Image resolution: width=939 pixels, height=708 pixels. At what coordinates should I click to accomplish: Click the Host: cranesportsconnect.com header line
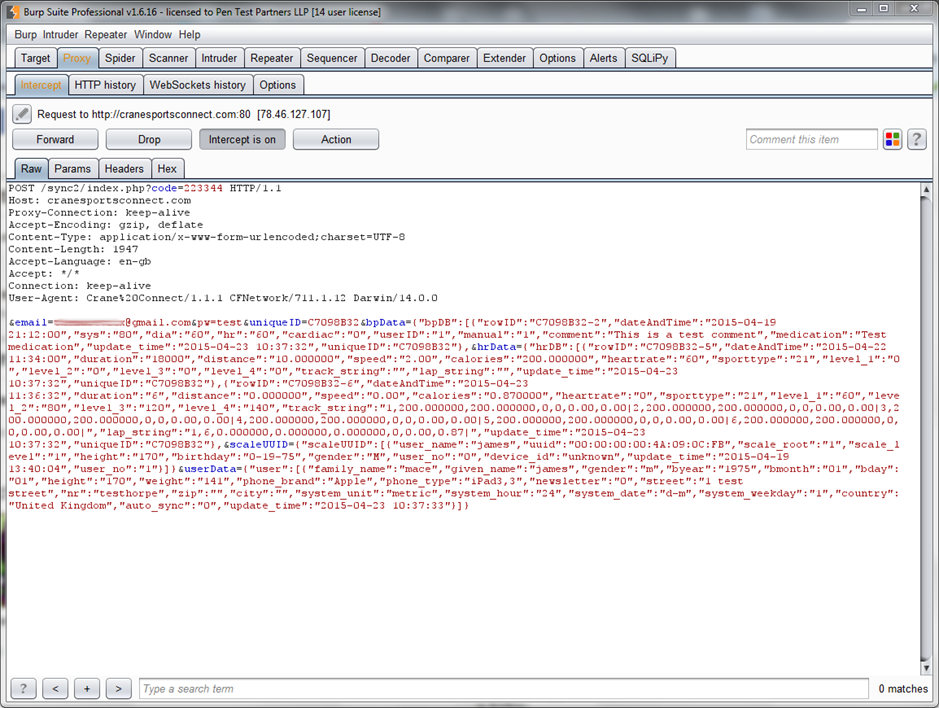point(100,201)
